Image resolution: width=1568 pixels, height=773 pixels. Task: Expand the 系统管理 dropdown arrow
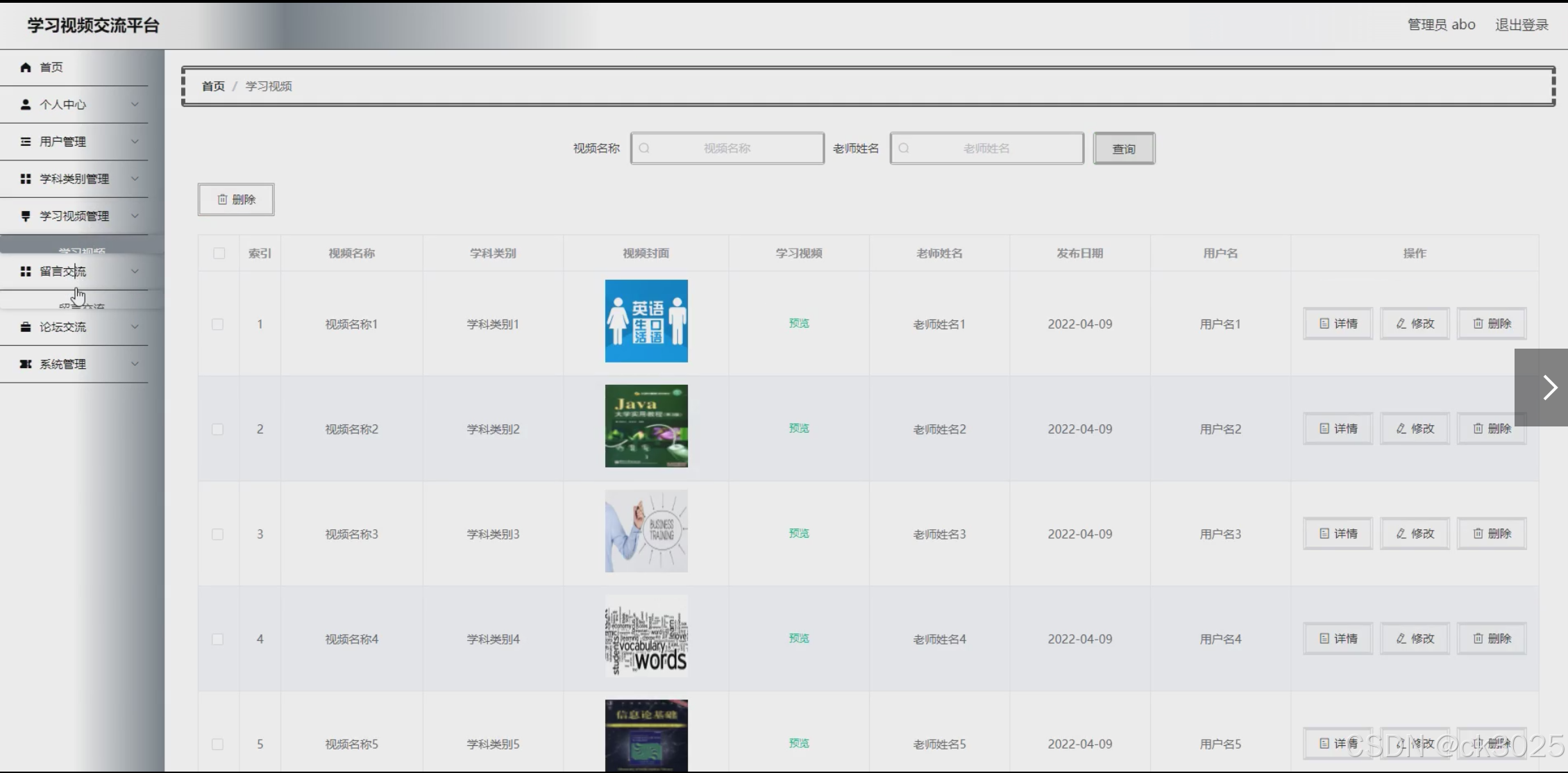point(135,364)
